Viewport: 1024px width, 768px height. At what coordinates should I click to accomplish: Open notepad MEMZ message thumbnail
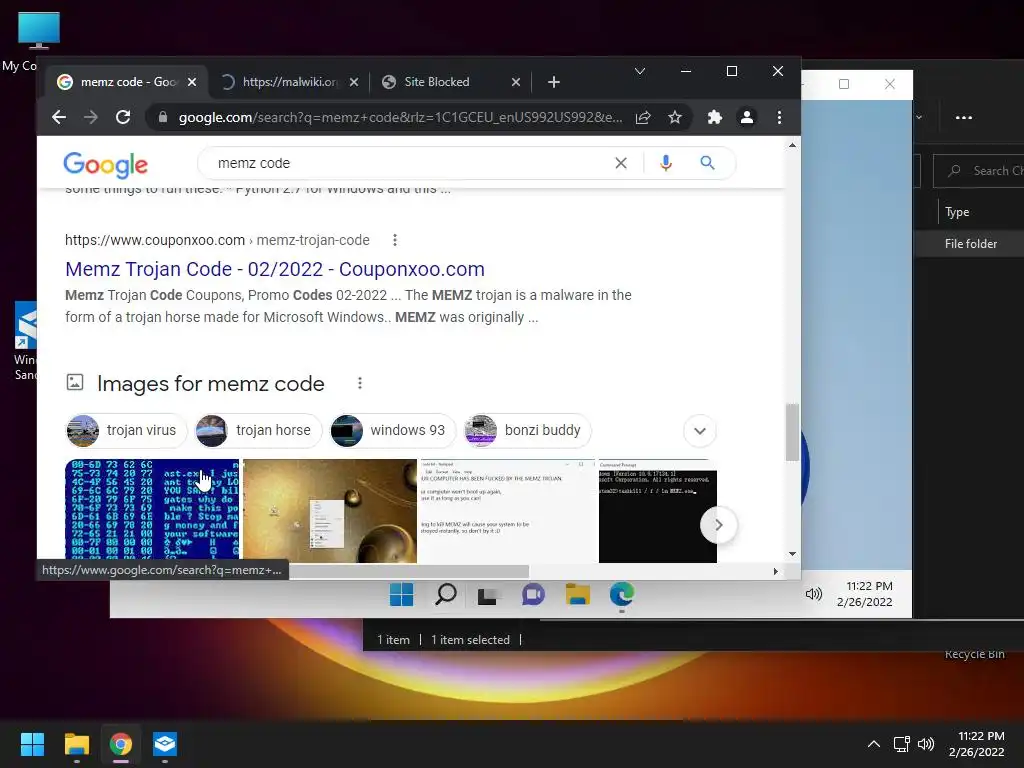click(x=507, y=511)
